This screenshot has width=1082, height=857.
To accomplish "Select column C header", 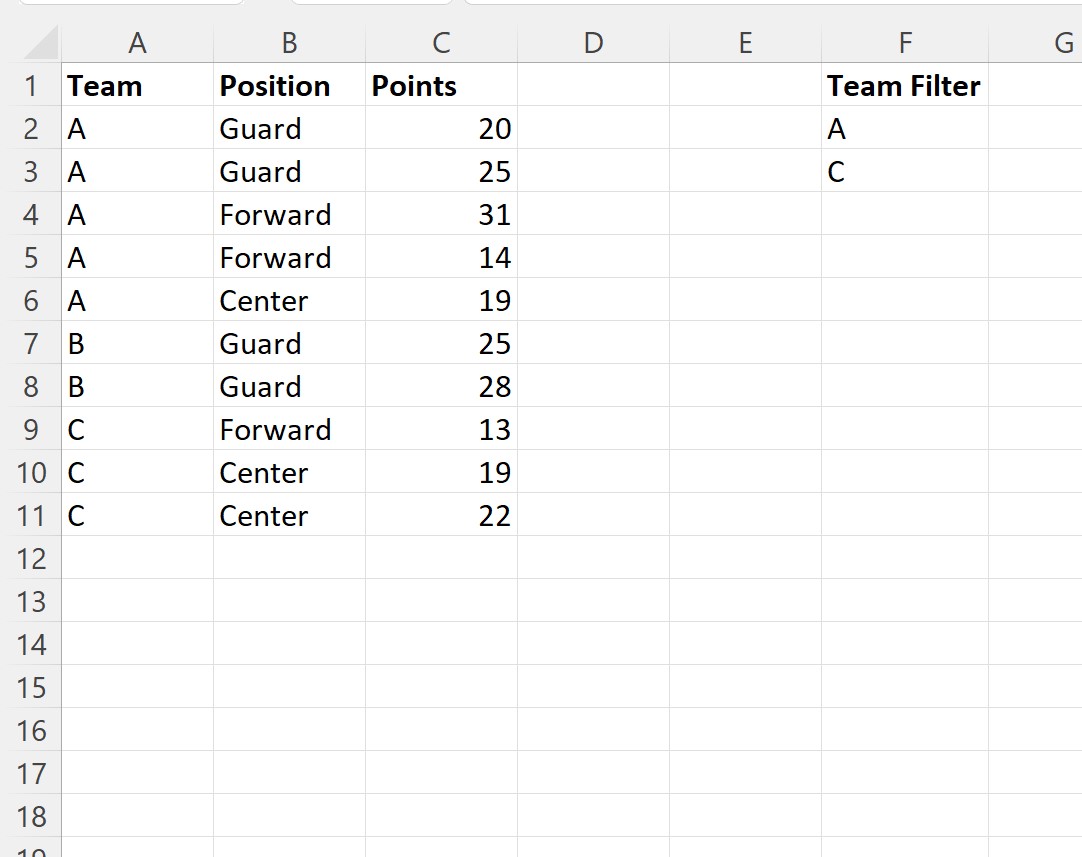I will pos(441,43).
